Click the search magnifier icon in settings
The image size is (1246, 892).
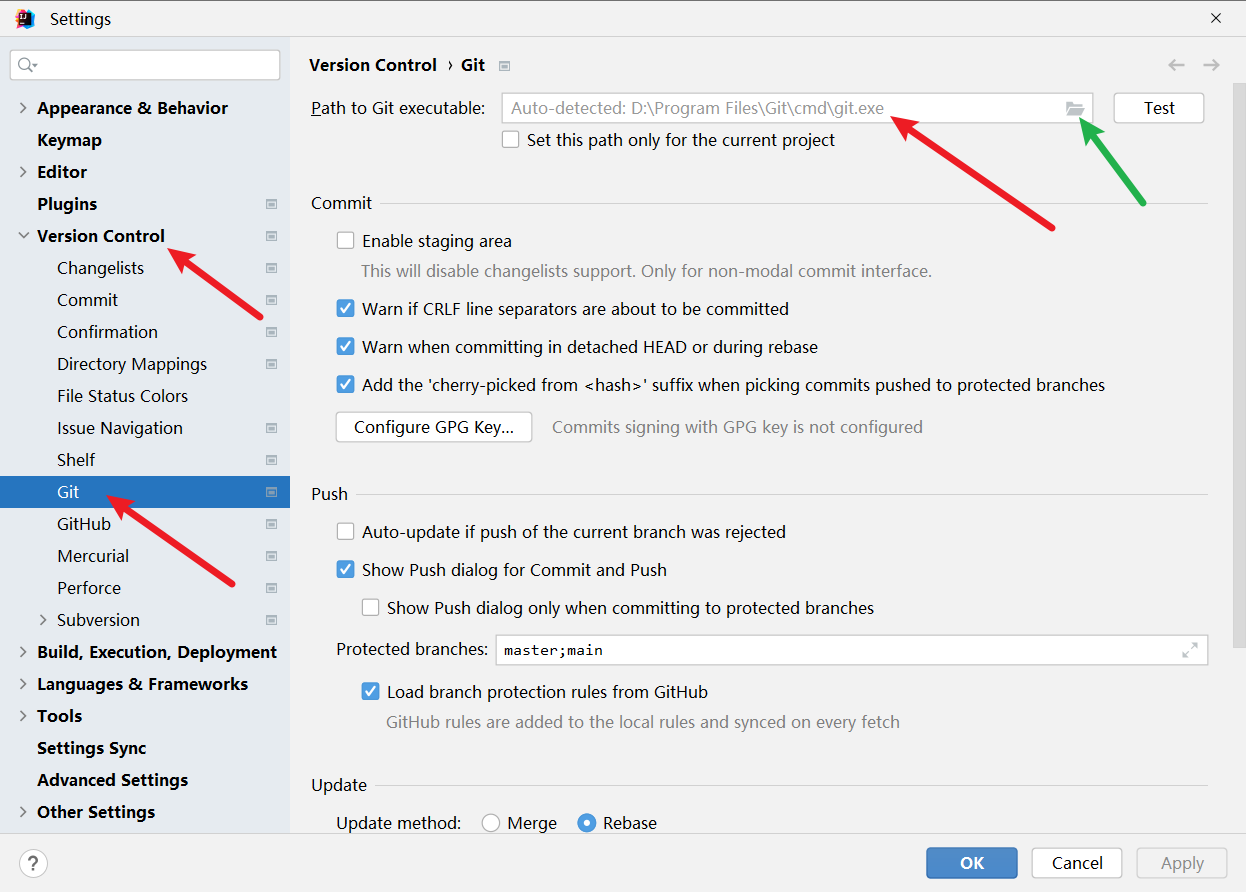pyautogui.click(x=26, y=65)
